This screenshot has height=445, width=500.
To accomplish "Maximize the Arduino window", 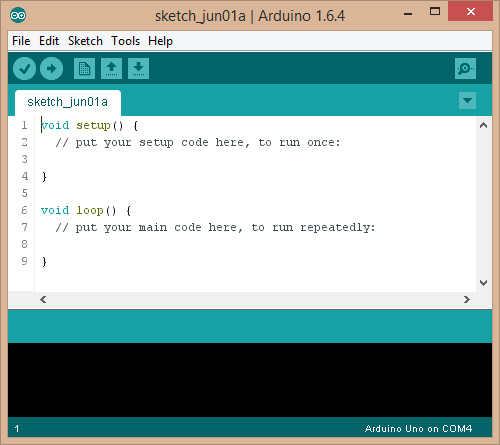I will tap(435, 12).
